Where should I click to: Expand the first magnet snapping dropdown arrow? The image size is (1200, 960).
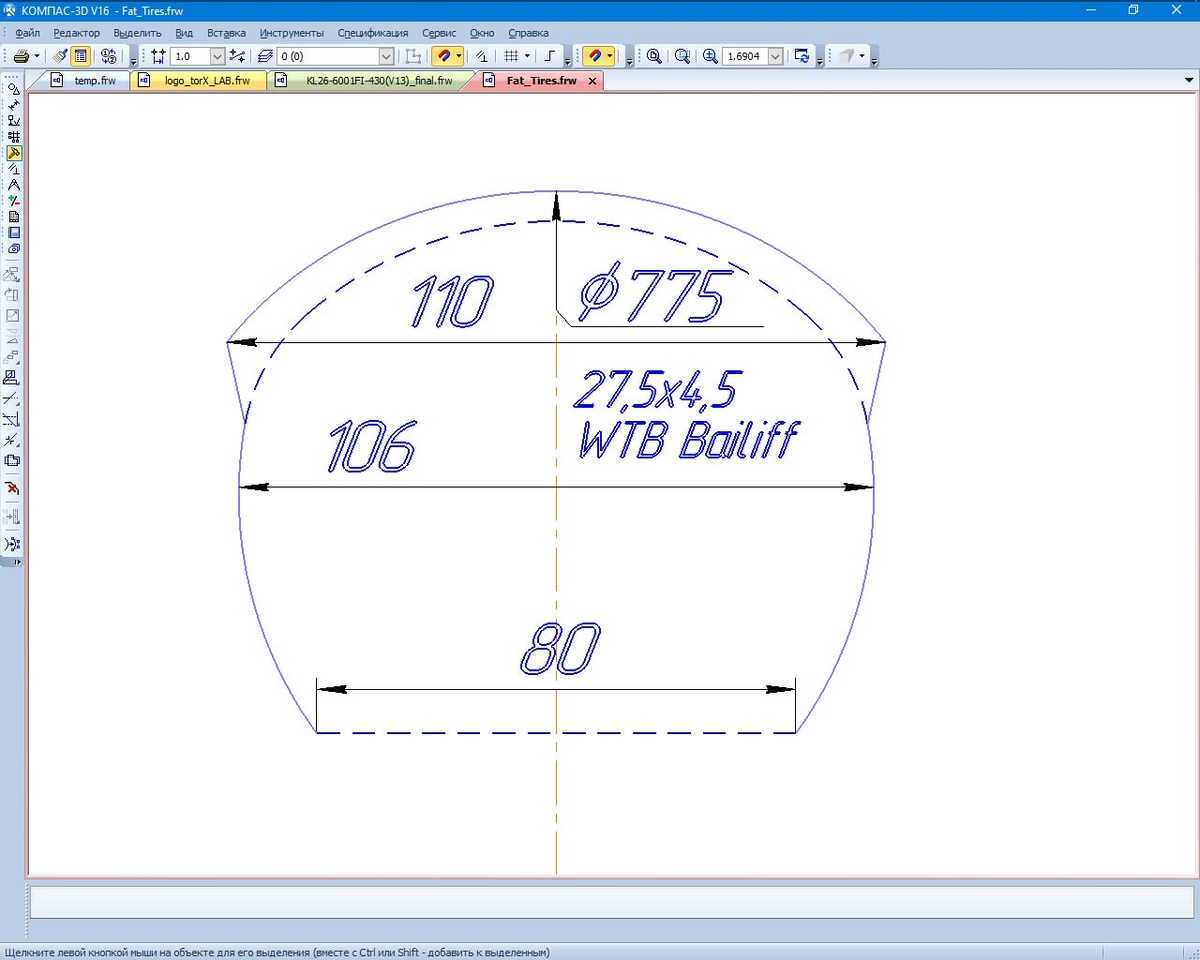pos(458,57)
